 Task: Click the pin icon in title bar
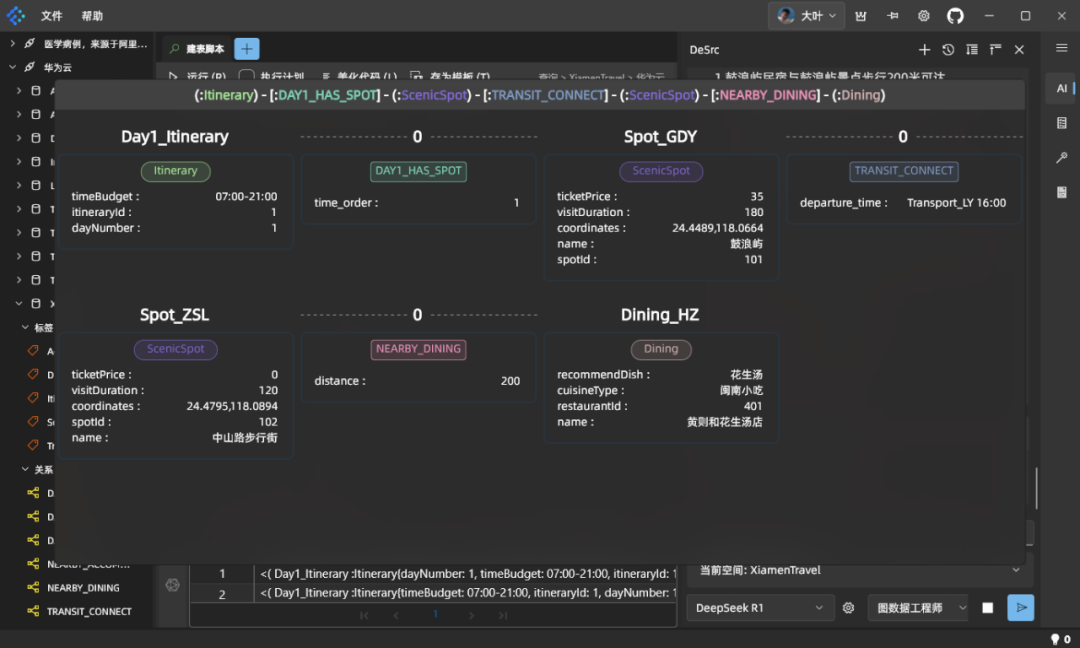coord(893,16)
